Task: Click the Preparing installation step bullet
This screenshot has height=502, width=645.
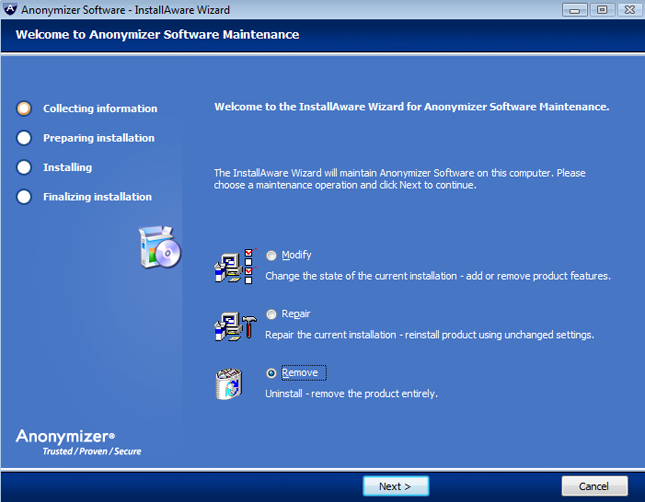Action: [24, 138]
